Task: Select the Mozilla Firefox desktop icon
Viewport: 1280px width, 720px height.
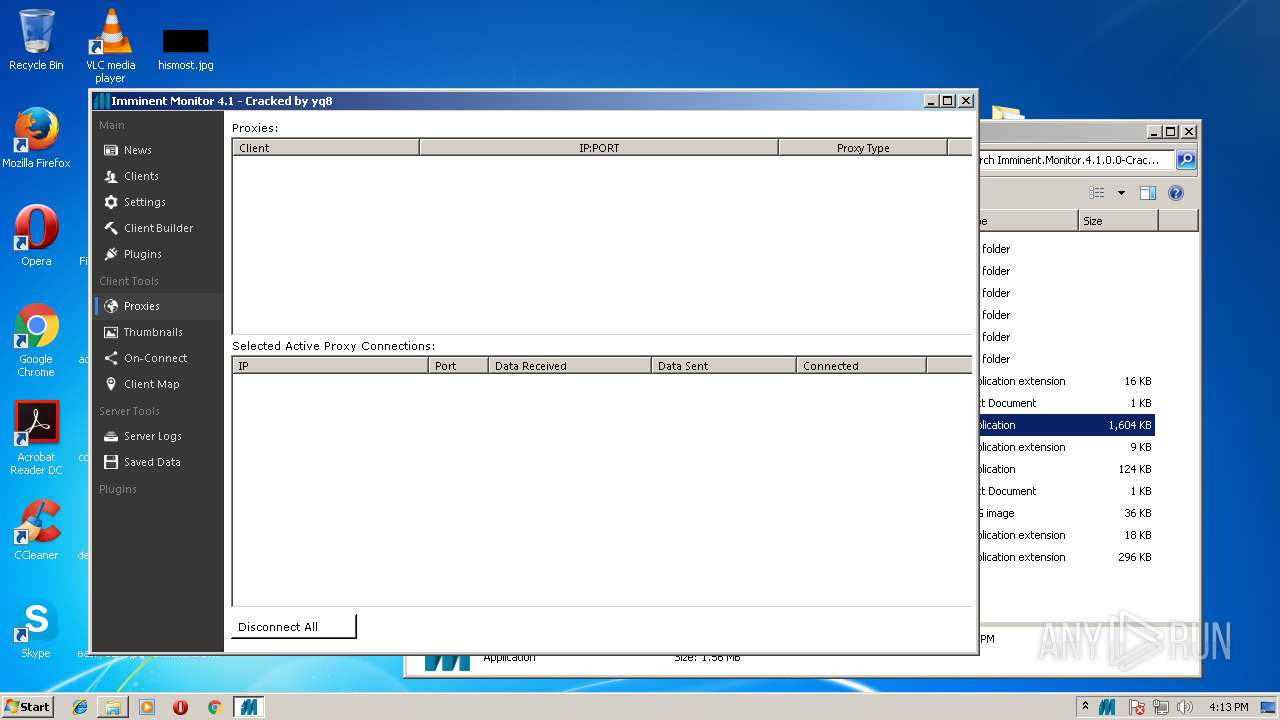Action: tap(36, 138)
